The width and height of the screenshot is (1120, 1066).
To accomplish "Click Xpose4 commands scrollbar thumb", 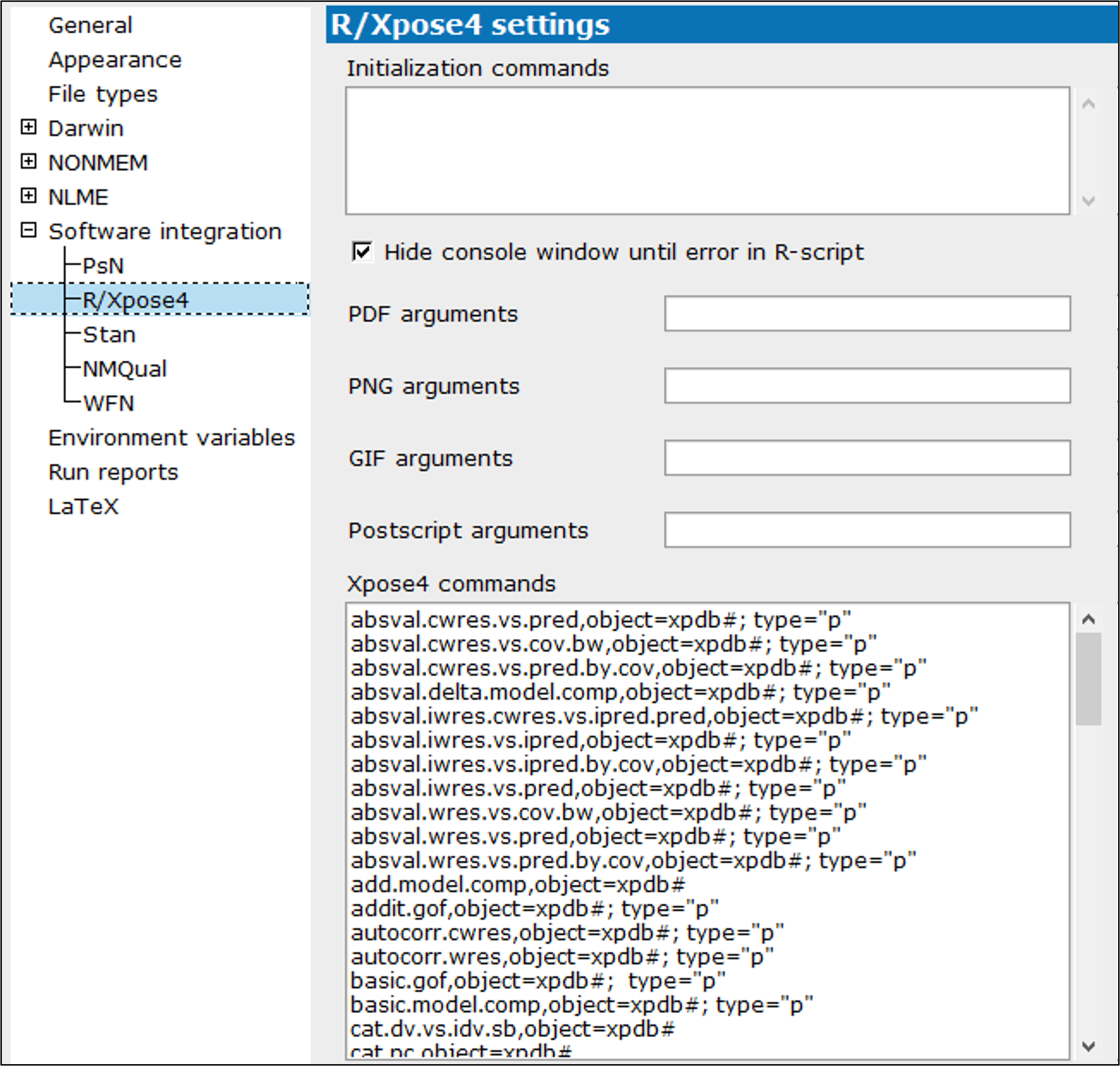I will pos(1088,679).
